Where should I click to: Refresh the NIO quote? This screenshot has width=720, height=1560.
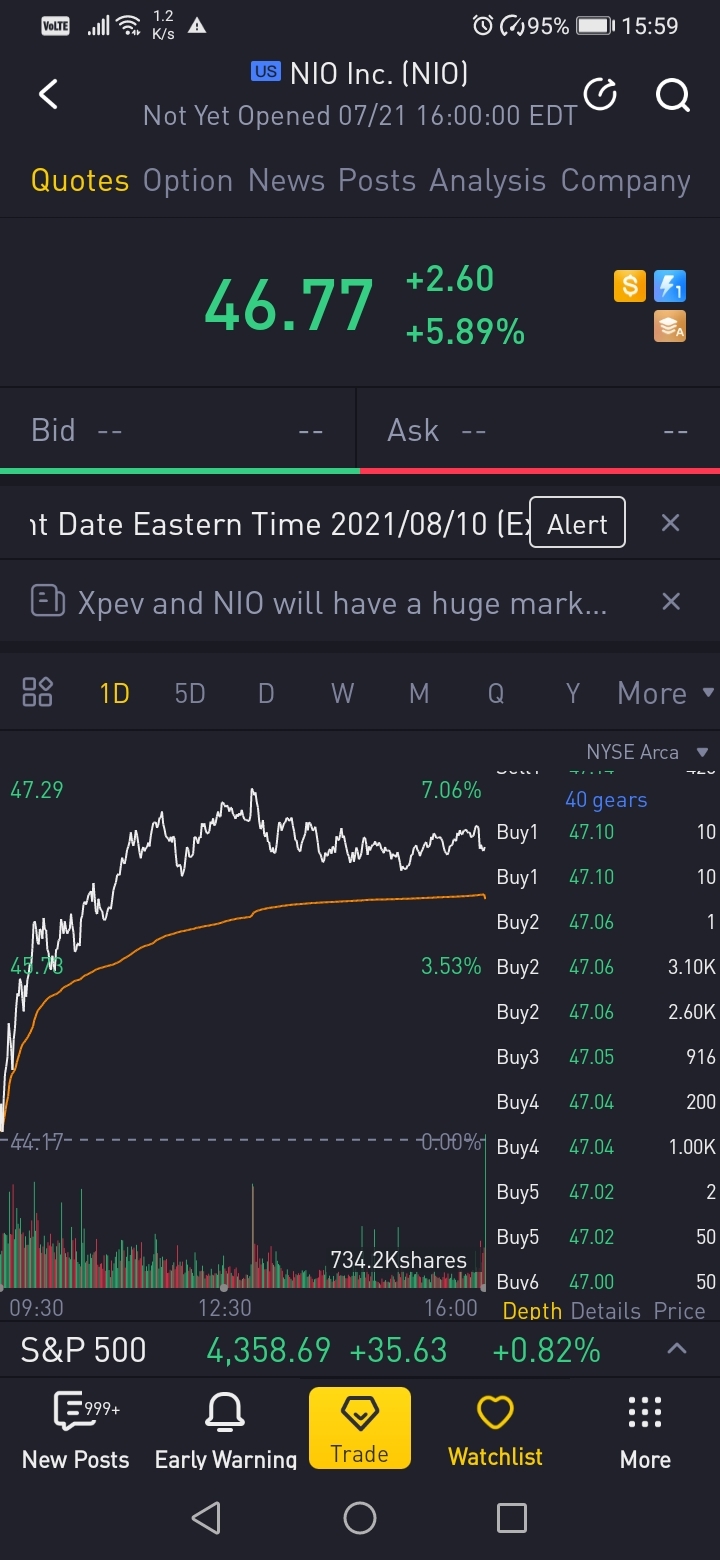click(x=600, y=95)
